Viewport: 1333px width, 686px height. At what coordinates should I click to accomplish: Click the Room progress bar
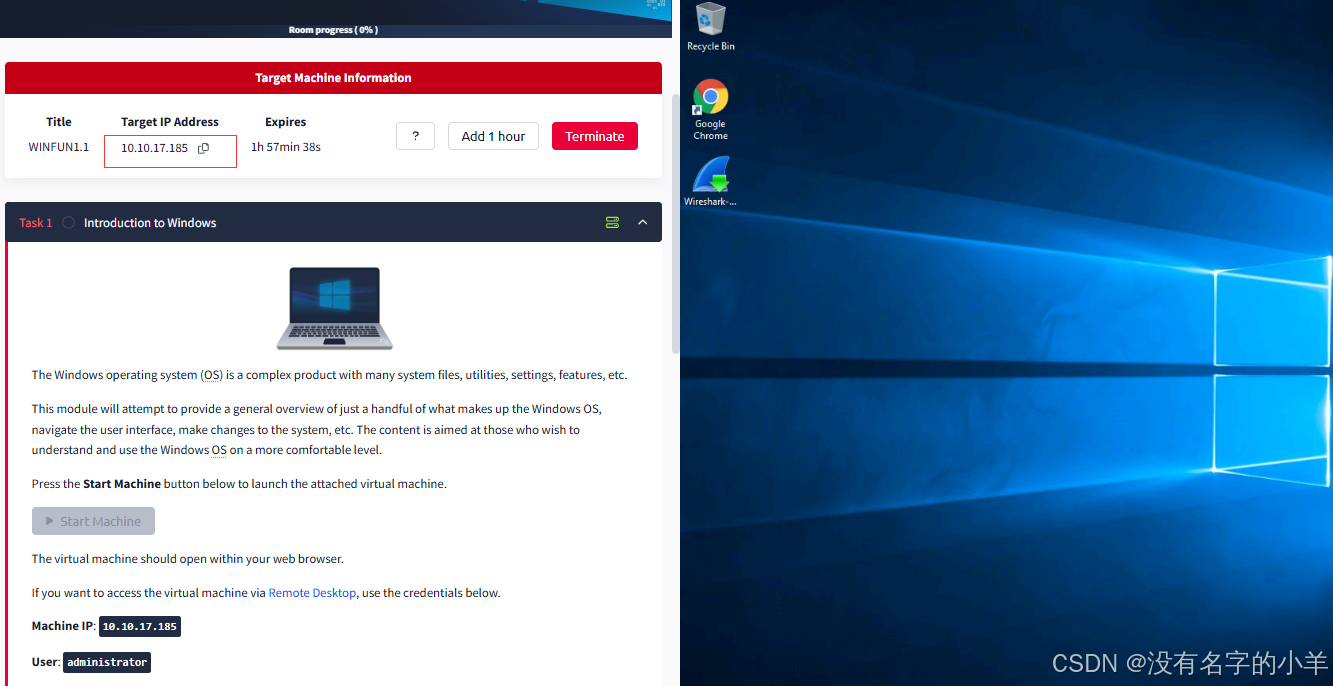click(x=333, y=30)
